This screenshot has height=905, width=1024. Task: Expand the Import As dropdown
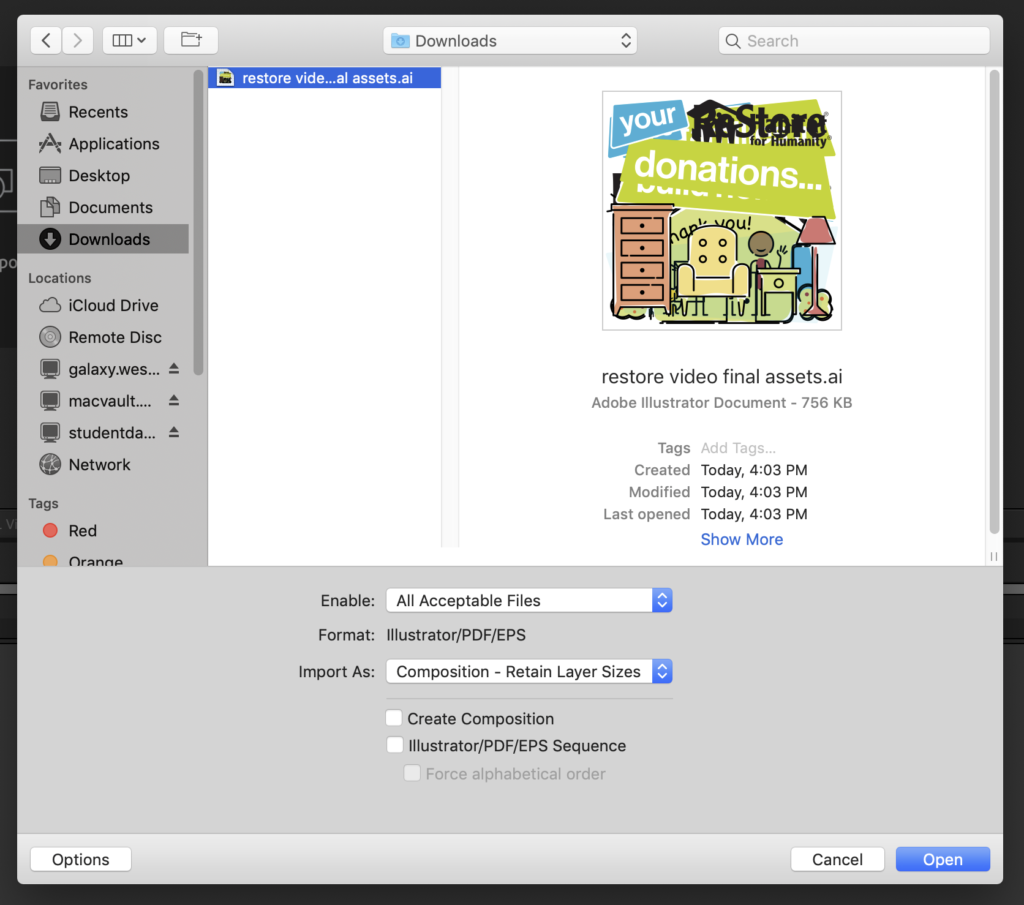point(528,672)
